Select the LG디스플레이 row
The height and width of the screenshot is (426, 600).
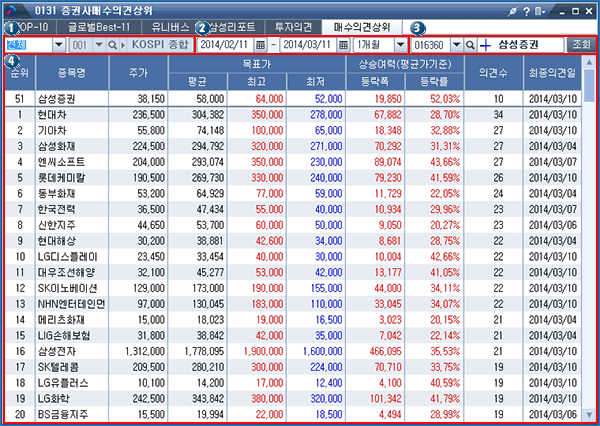pos(293,256)
